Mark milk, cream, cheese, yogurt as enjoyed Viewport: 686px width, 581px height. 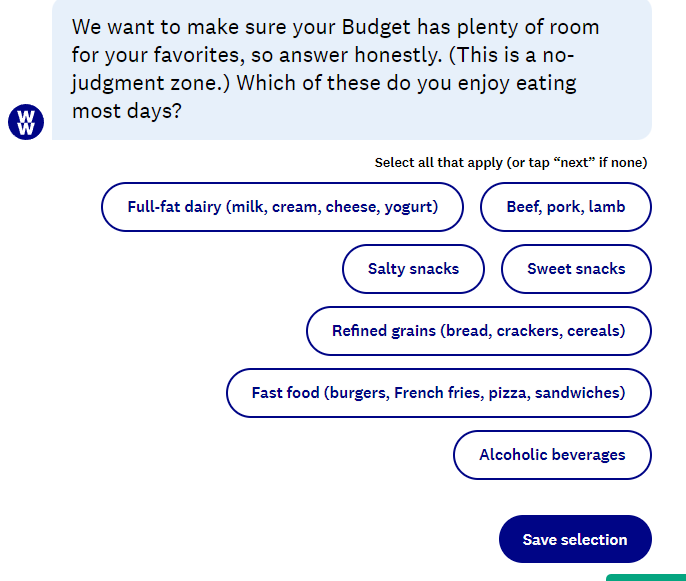pos(282,207)
